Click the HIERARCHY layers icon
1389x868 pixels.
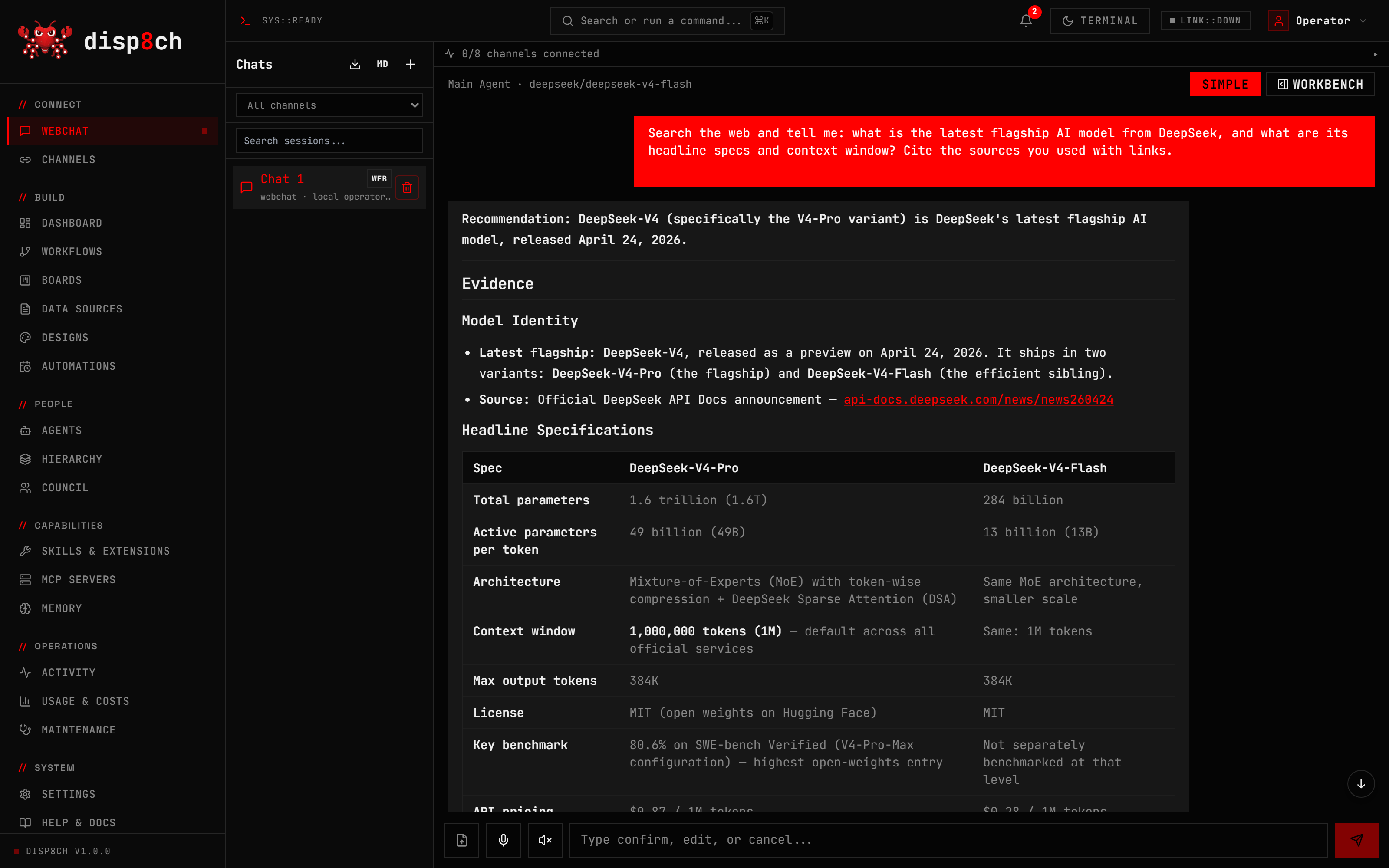25,459
